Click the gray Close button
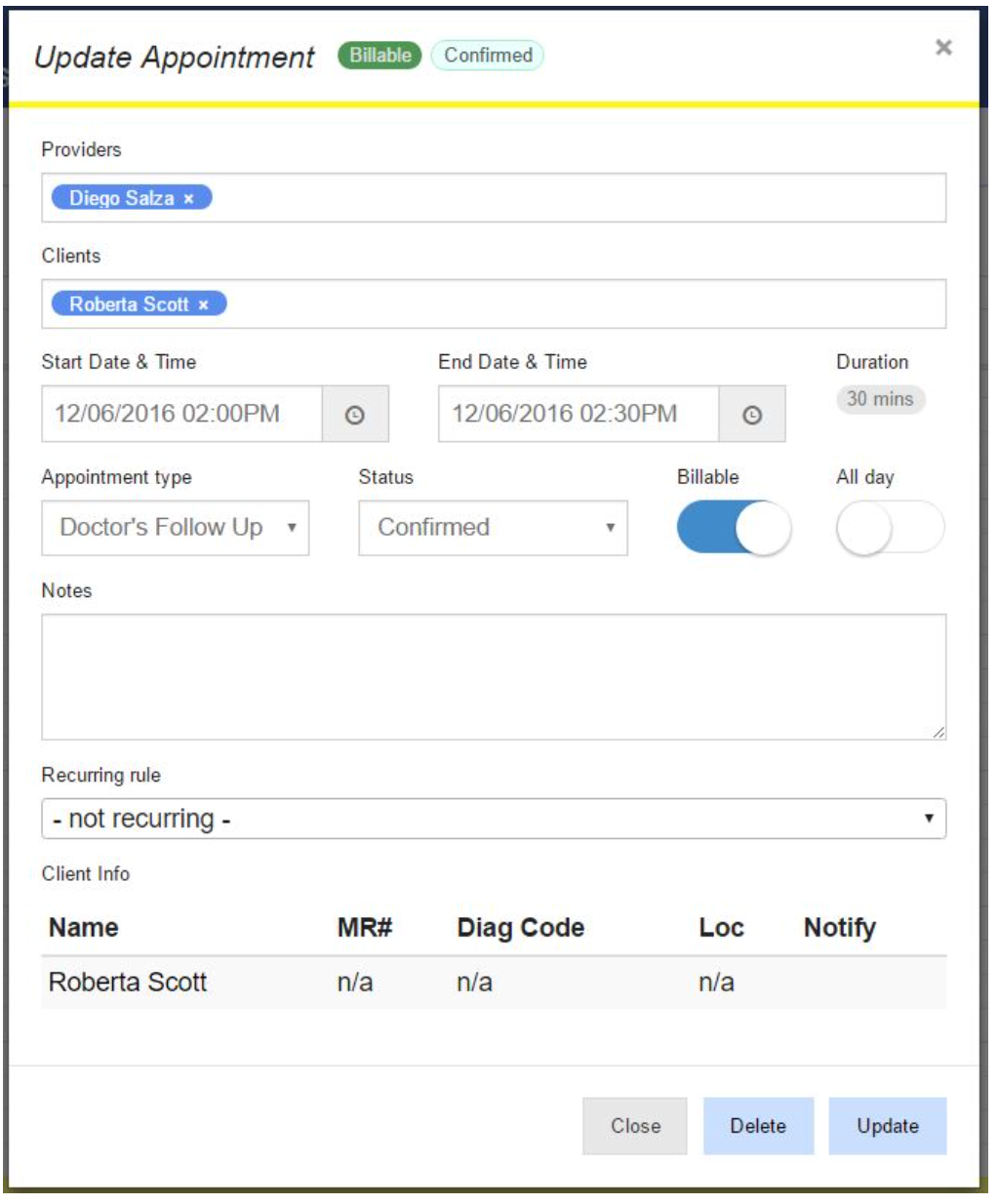Screen dimensions: 999x1204 [635, 1126]
